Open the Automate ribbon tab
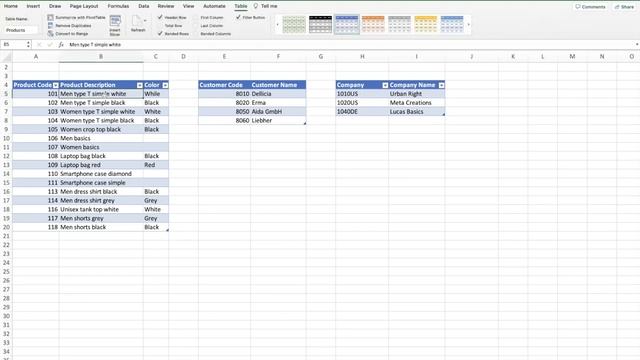The height and width of the screenshot is (360, 640). click(214, 6)
